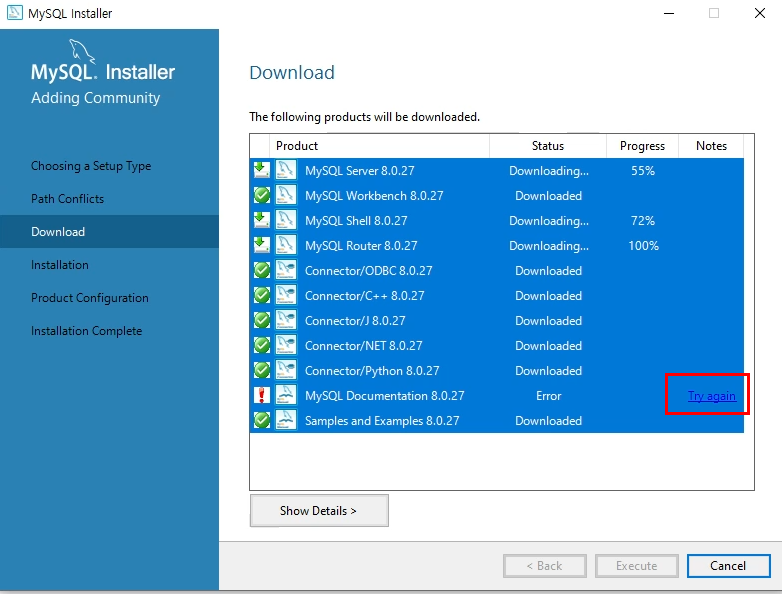Go to the Choosing a Setup Type step
The width and height of the screenshot is (782, 594).
(91, 166)
